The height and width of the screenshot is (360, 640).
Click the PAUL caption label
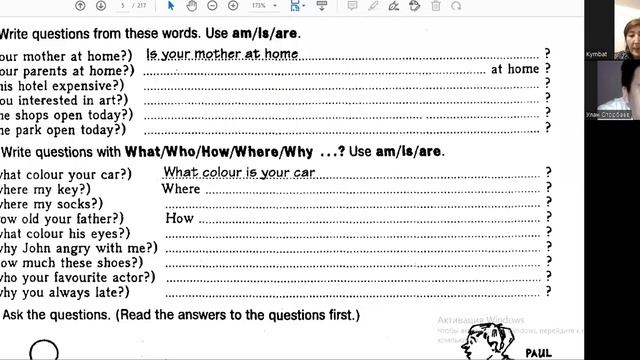point(538,353)
